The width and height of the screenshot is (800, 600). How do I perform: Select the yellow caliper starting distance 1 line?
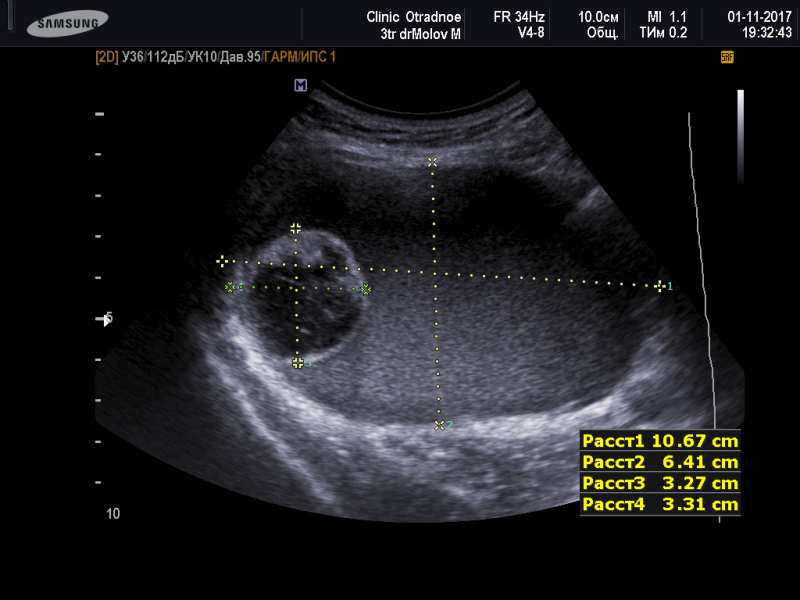point(221,262)
